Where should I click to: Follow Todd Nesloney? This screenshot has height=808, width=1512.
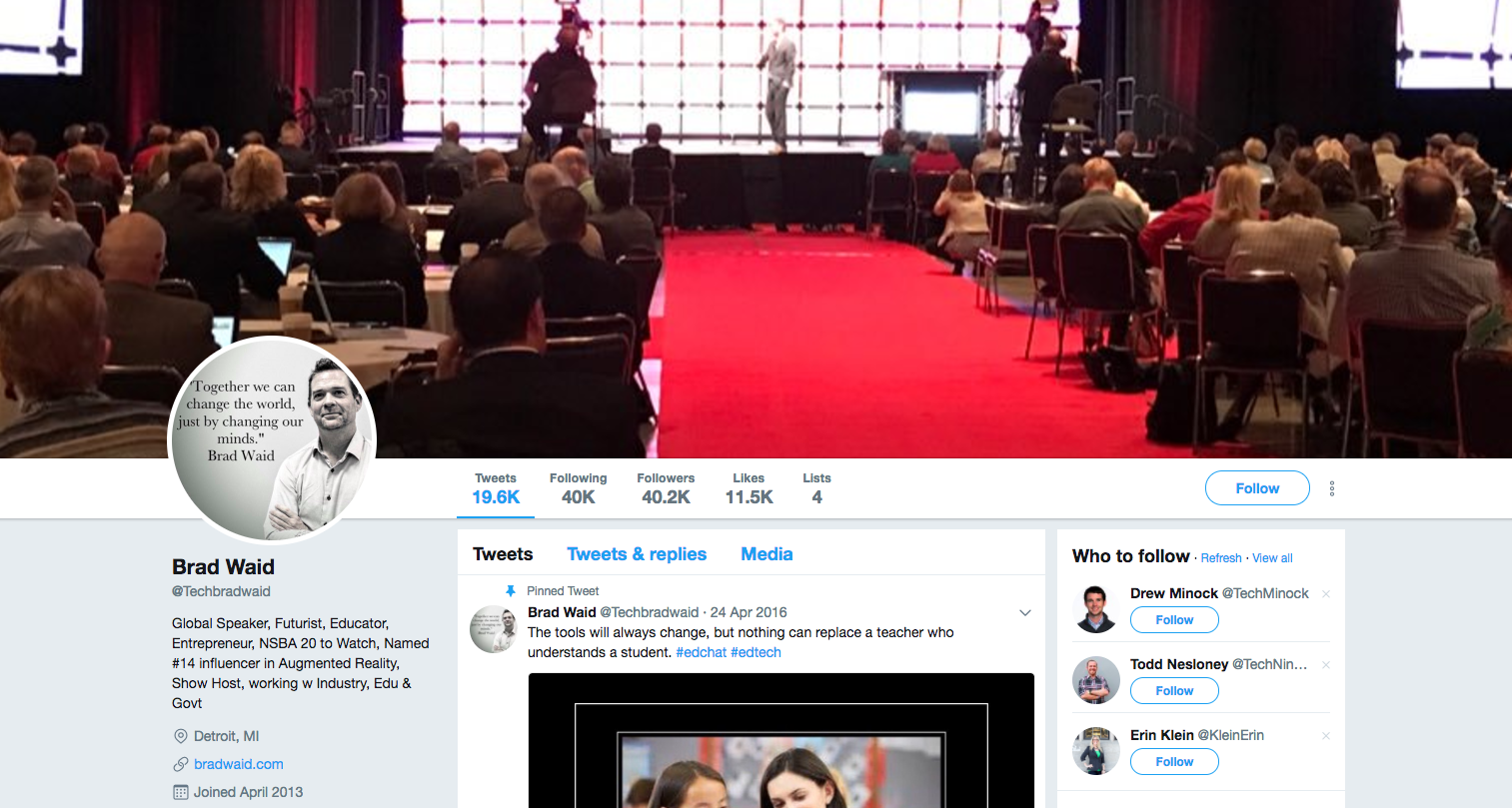pos(1174,691)
